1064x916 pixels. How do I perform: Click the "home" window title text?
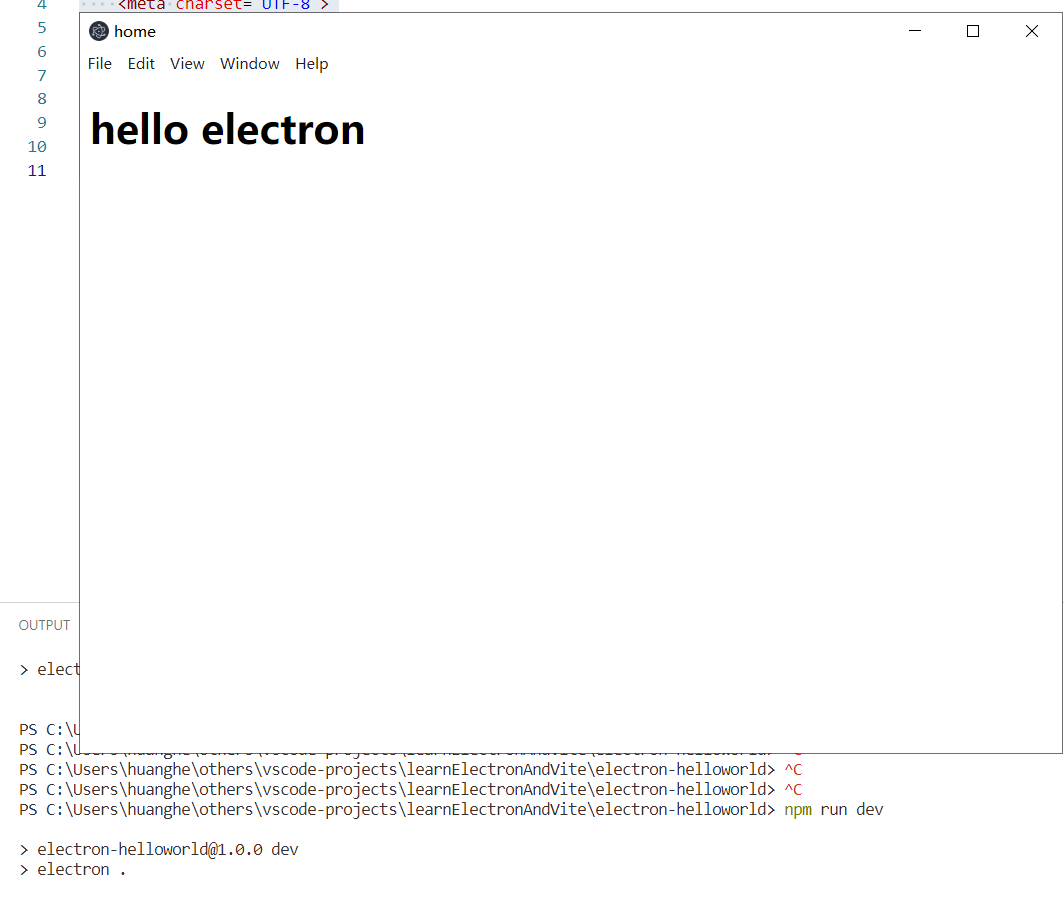coord(135,31)
